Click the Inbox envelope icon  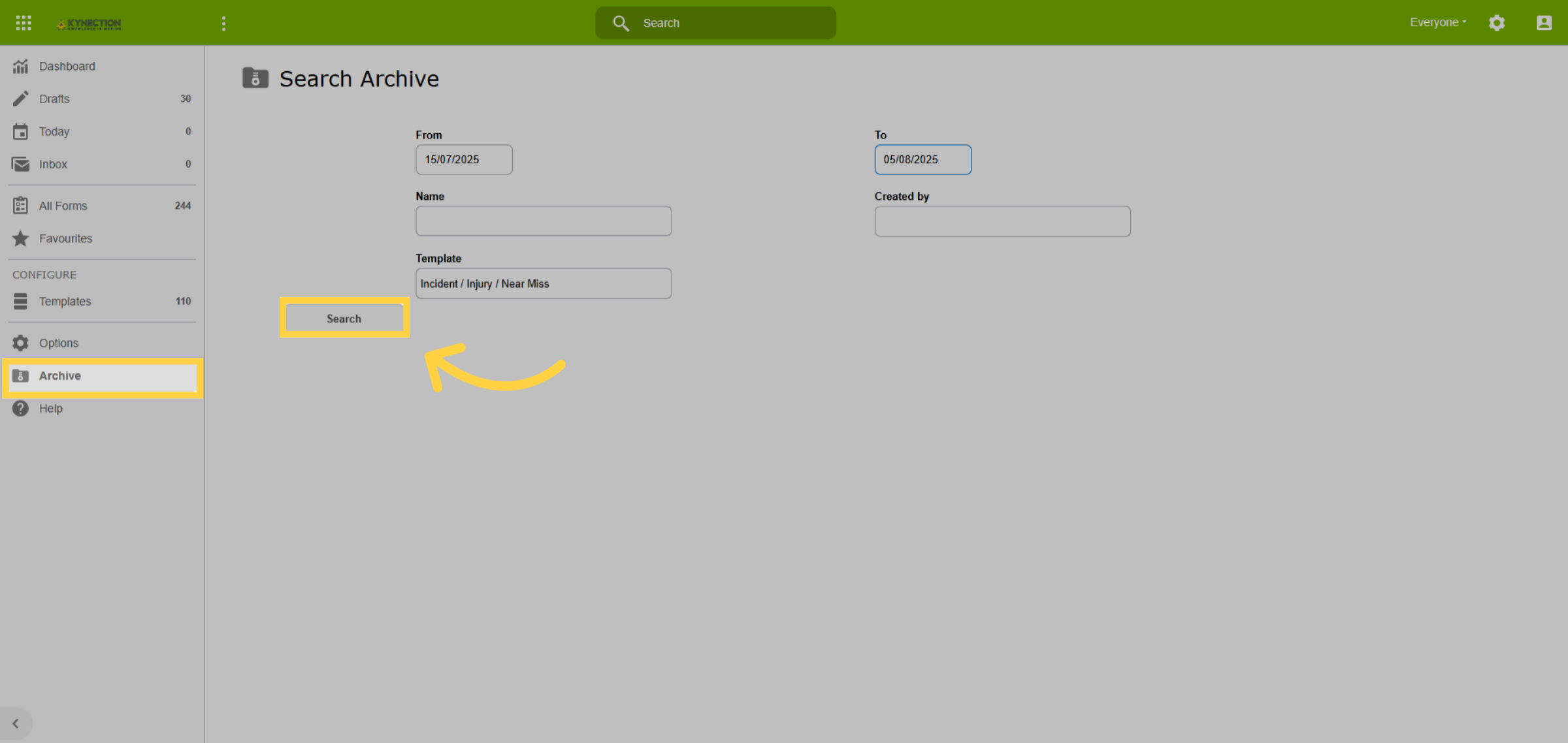click(x=20, y=164)
